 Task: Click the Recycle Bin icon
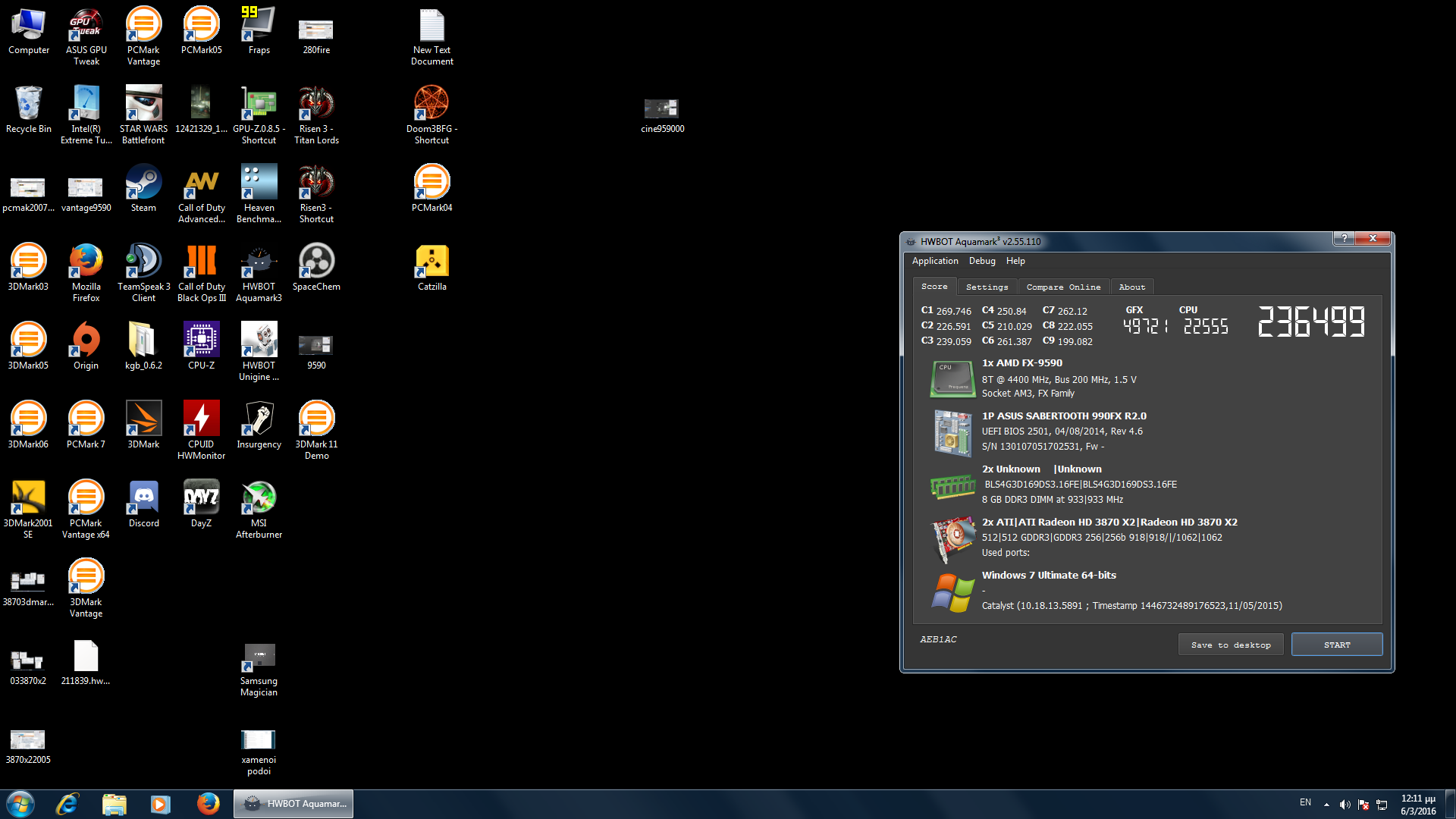pos(29,109)
